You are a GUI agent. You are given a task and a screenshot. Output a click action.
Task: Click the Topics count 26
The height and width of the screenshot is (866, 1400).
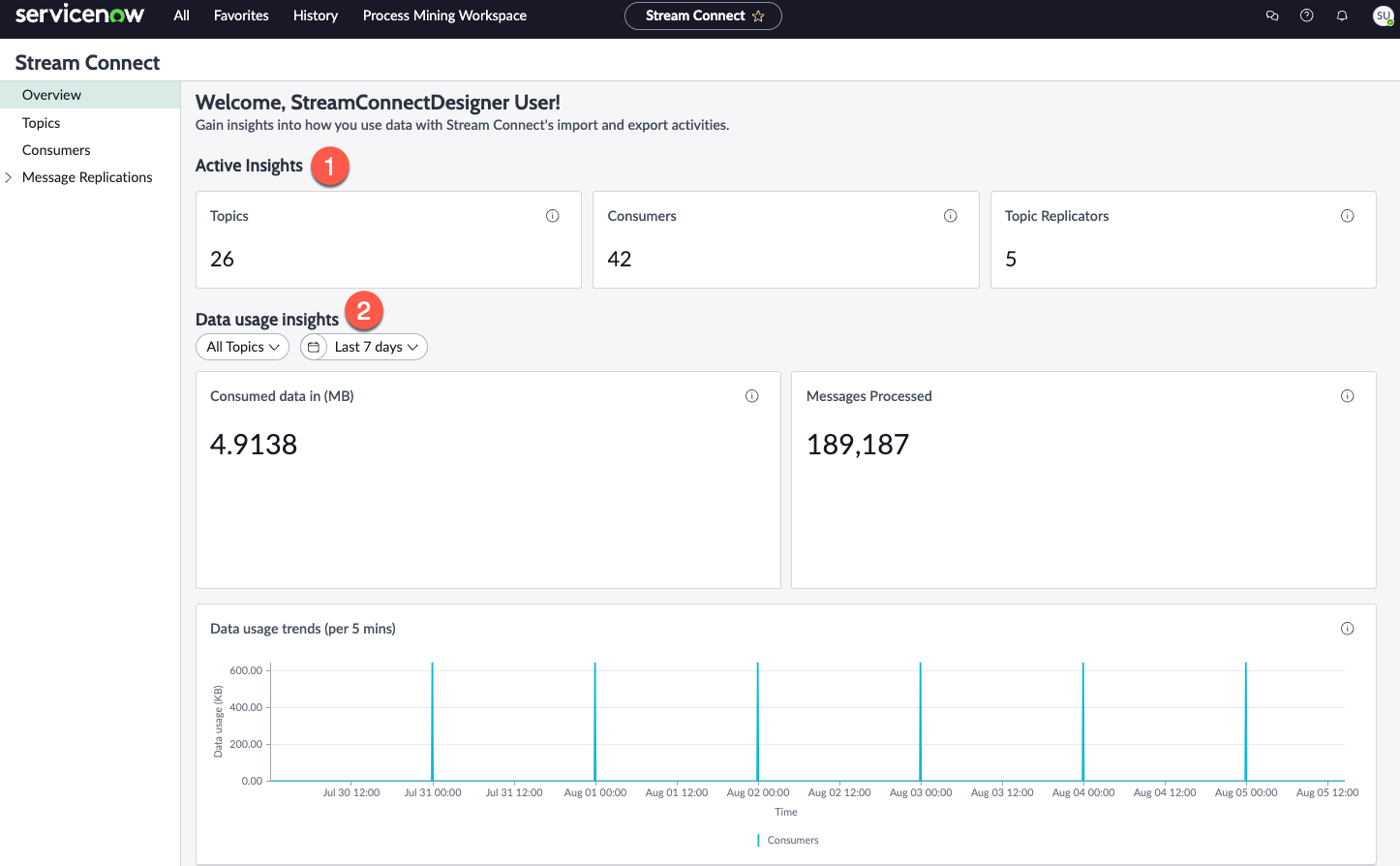point(222,259)
